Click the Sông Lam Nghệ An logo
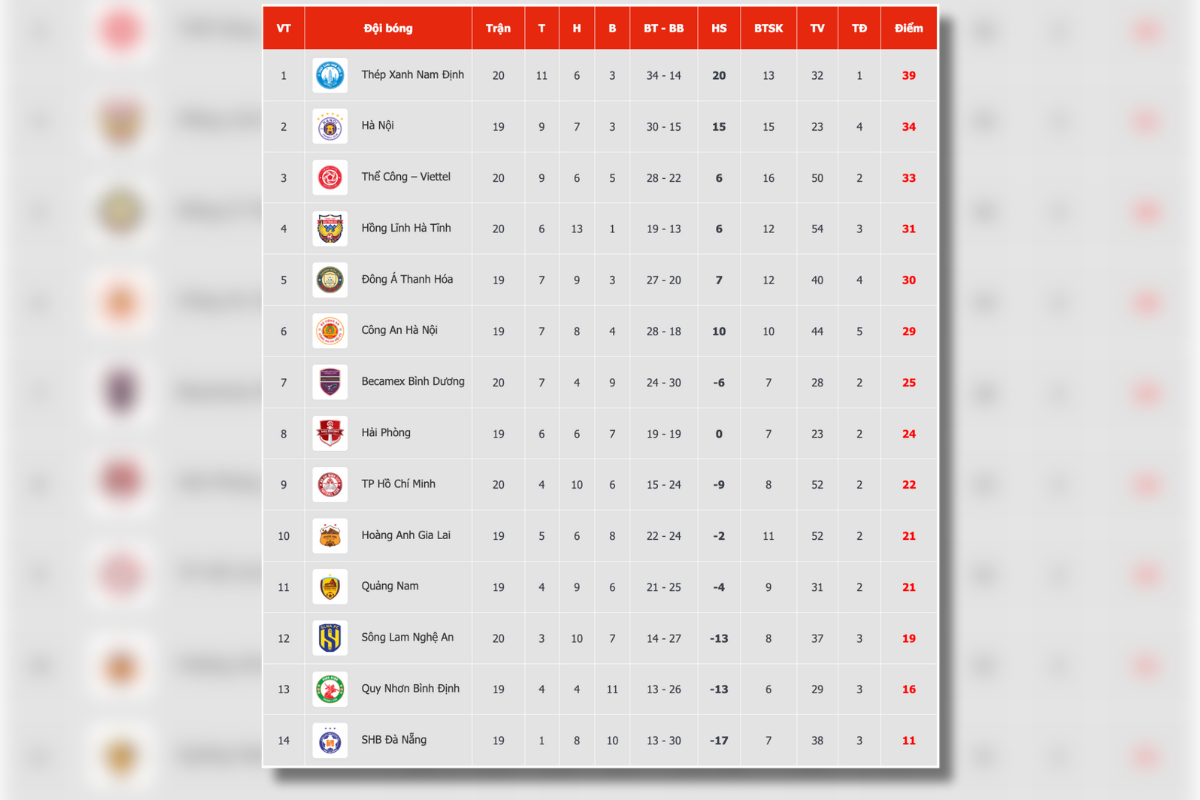Image resolution: width=1200 pixels, height=800 pixels. point(330,638)
